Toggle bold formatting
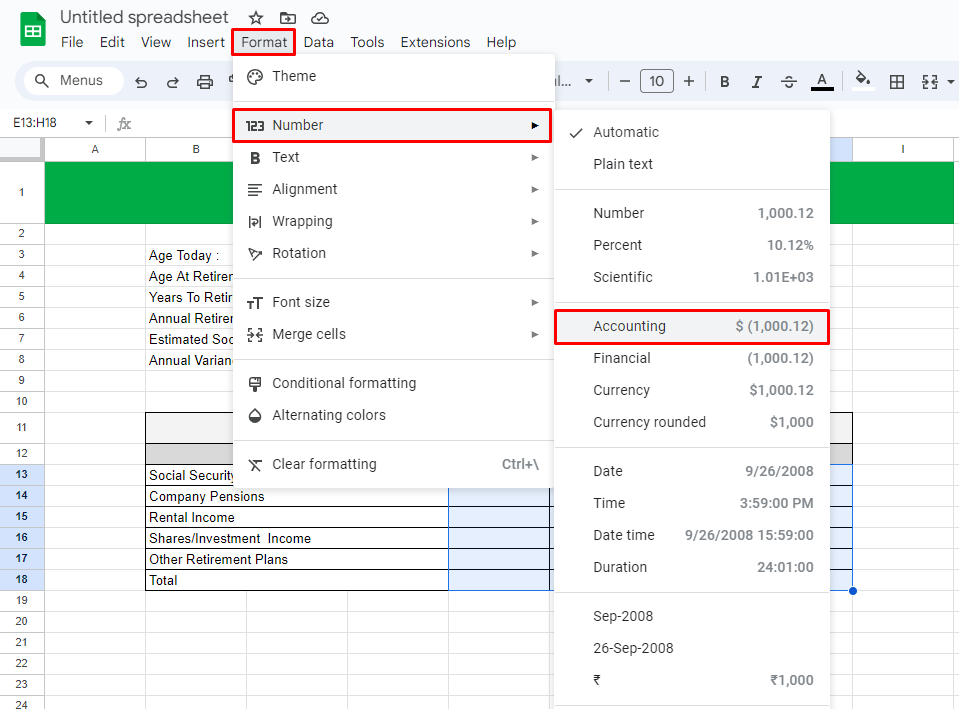The width and height of the screenshot is (959, 709). coord(725,81)
